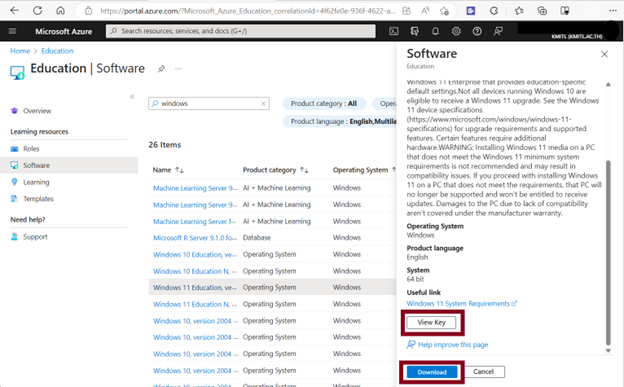
Task: Open Product category filter pill
Action: coord(324,104)
